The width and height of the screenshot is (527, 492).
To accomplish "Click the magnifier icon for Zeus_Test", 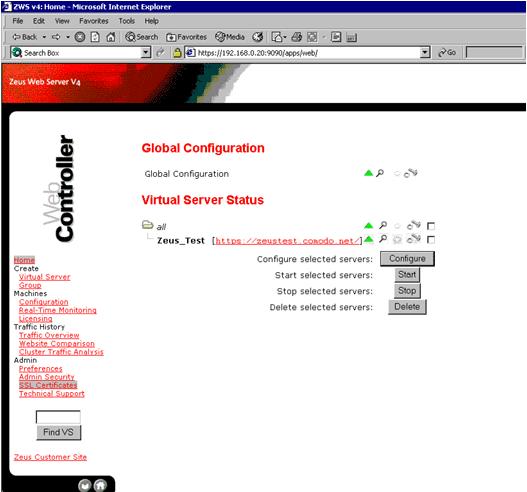I will pos(383,239).
